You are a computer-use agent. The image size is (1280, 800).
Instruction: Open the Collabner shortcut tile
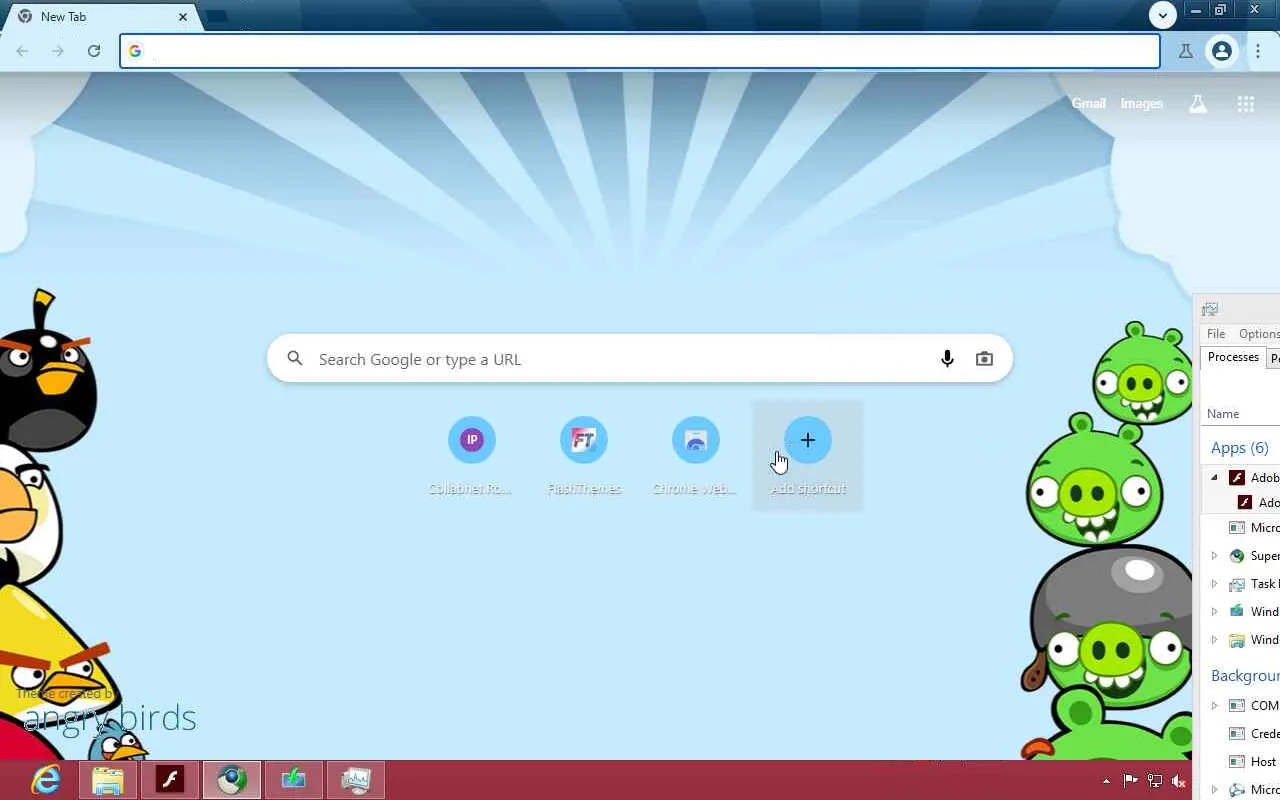pos(472,455)
